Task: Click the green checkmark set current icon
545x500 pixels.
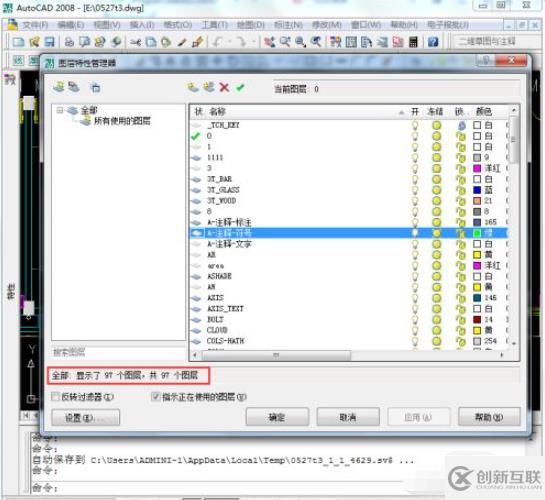Action: 240,87
